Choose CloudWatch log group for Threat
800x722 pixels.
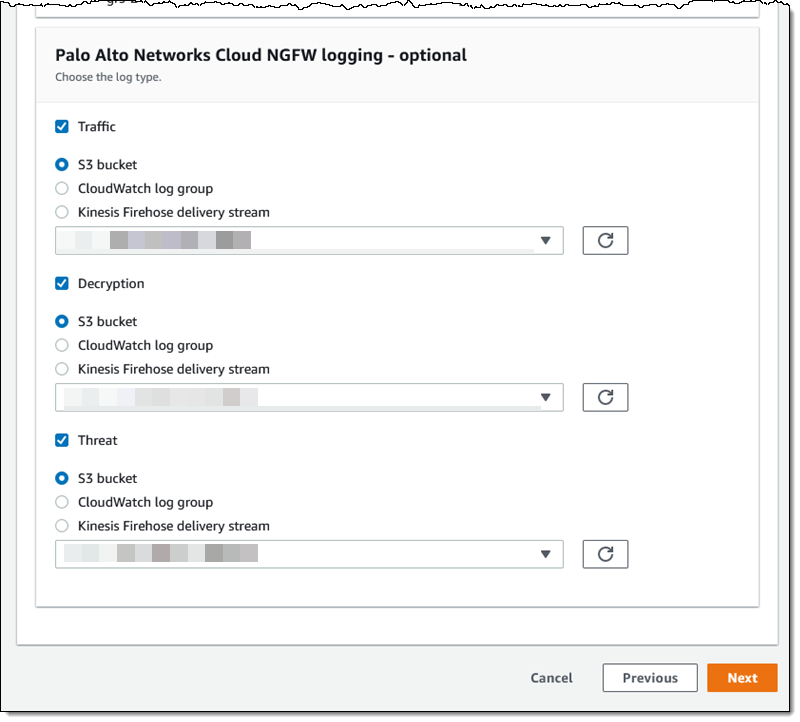coord(62,502)
